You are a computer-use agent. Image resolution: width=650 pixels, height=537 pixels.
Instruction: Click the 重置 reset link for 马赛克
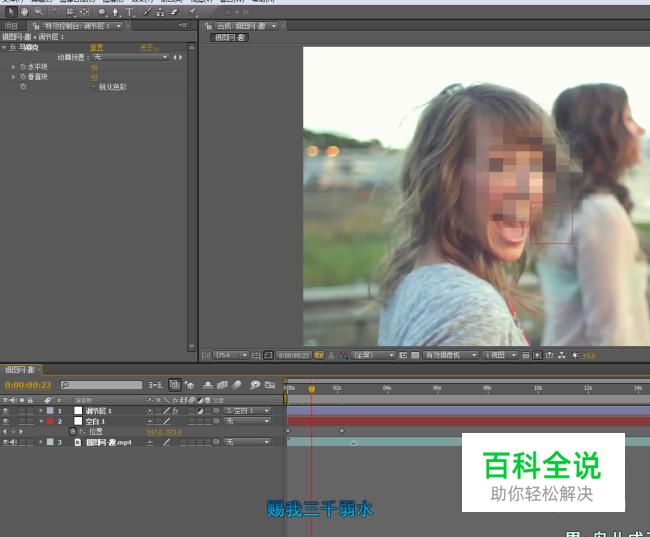click(x=97, y=47)
